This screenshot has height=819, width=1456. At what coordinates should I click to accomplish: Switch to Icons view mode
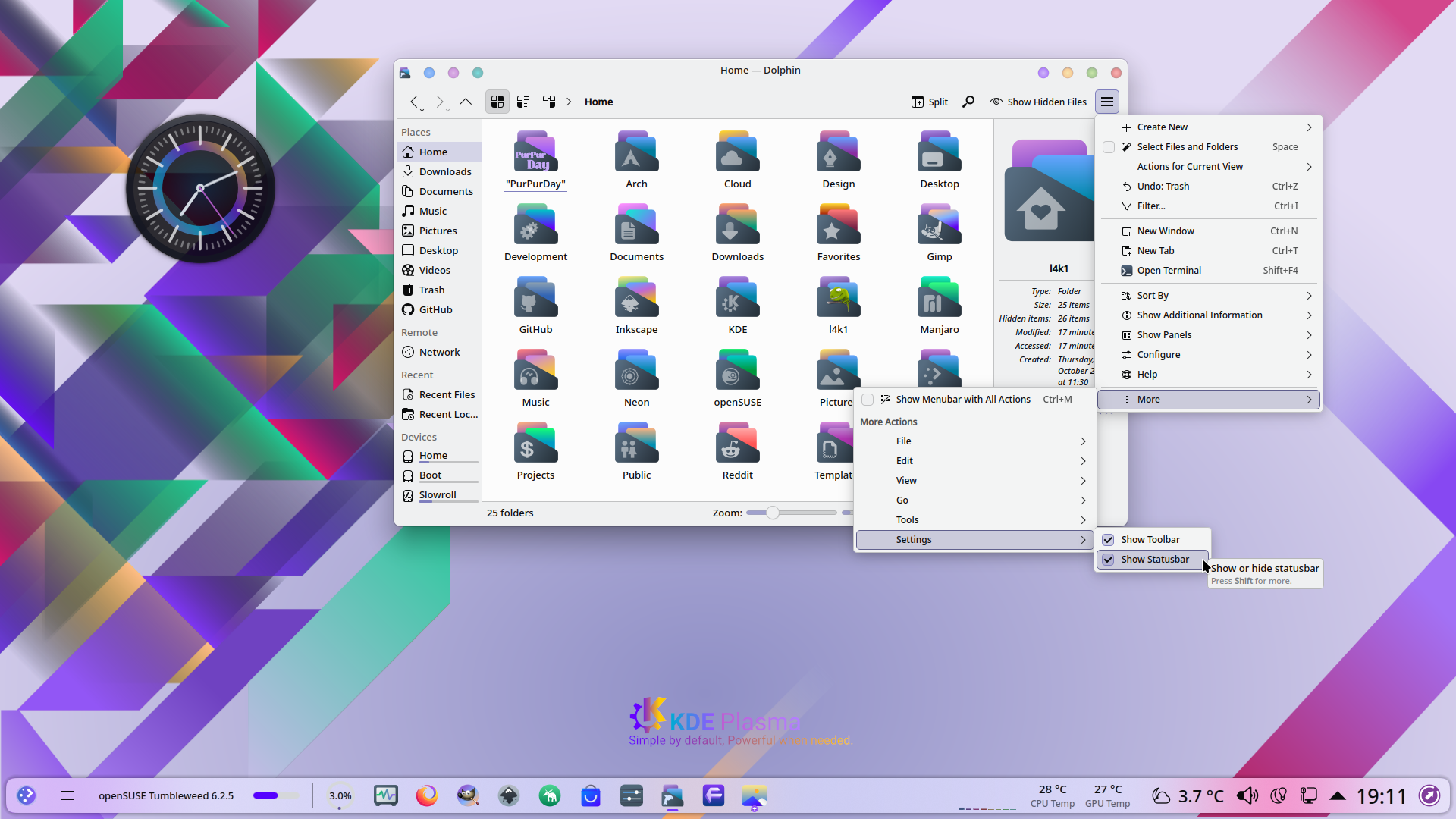pos(497,102)
